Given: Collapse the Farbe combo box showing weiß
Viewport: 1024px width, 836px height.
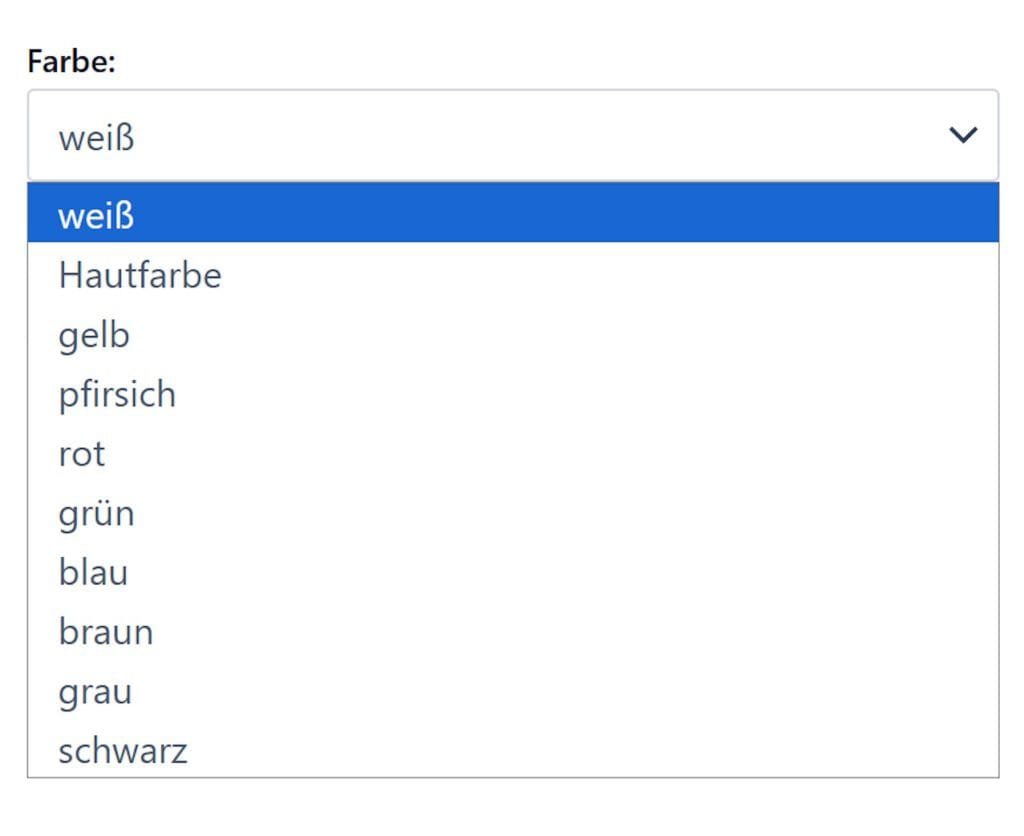Looking at the screenshot, I should click(512, 136).
